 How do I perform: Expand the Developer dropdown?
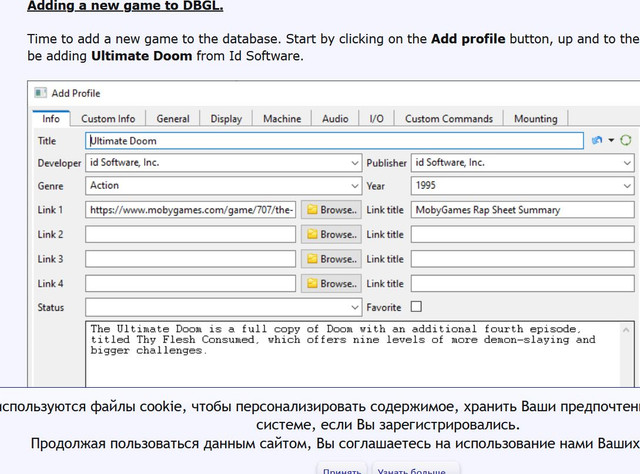click(354, 163)
